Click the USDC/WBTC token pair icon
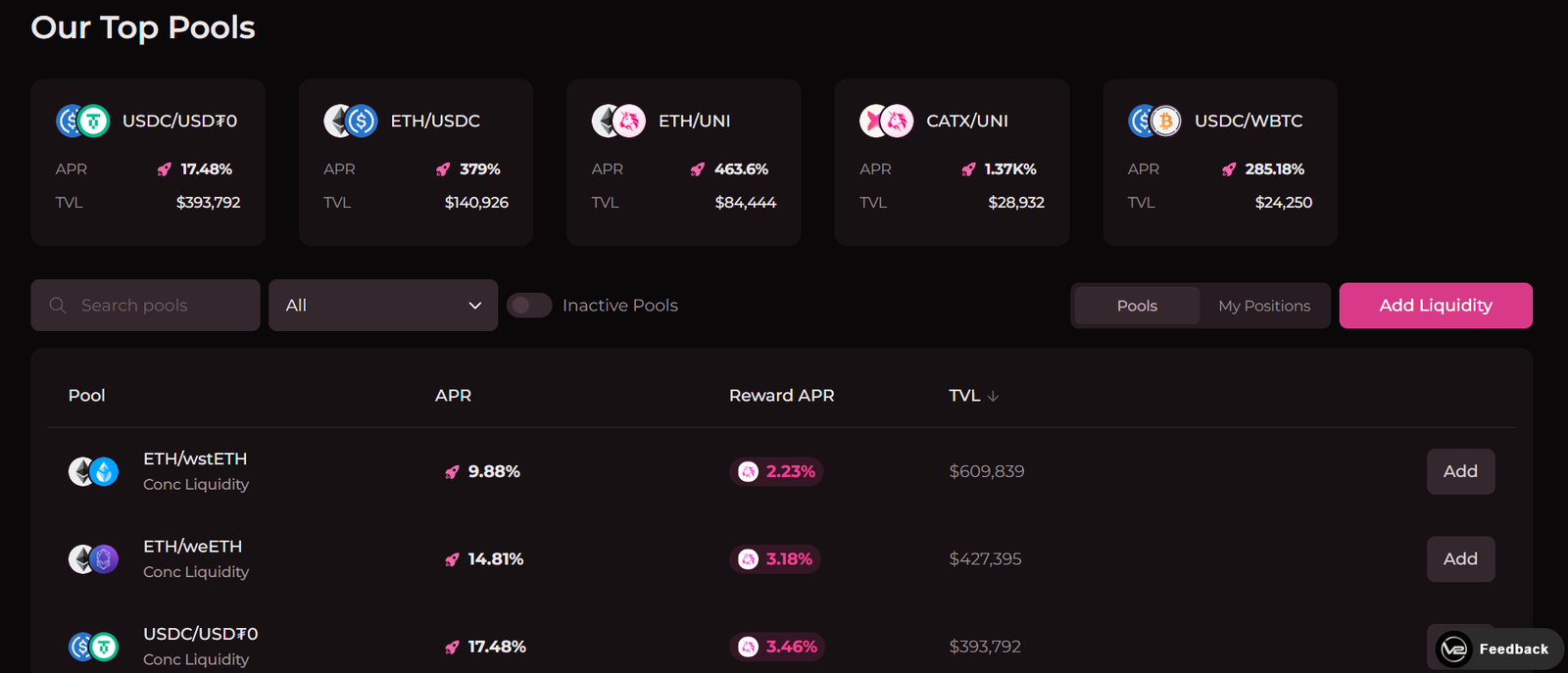1568x673 pixels. point(1154,121)
